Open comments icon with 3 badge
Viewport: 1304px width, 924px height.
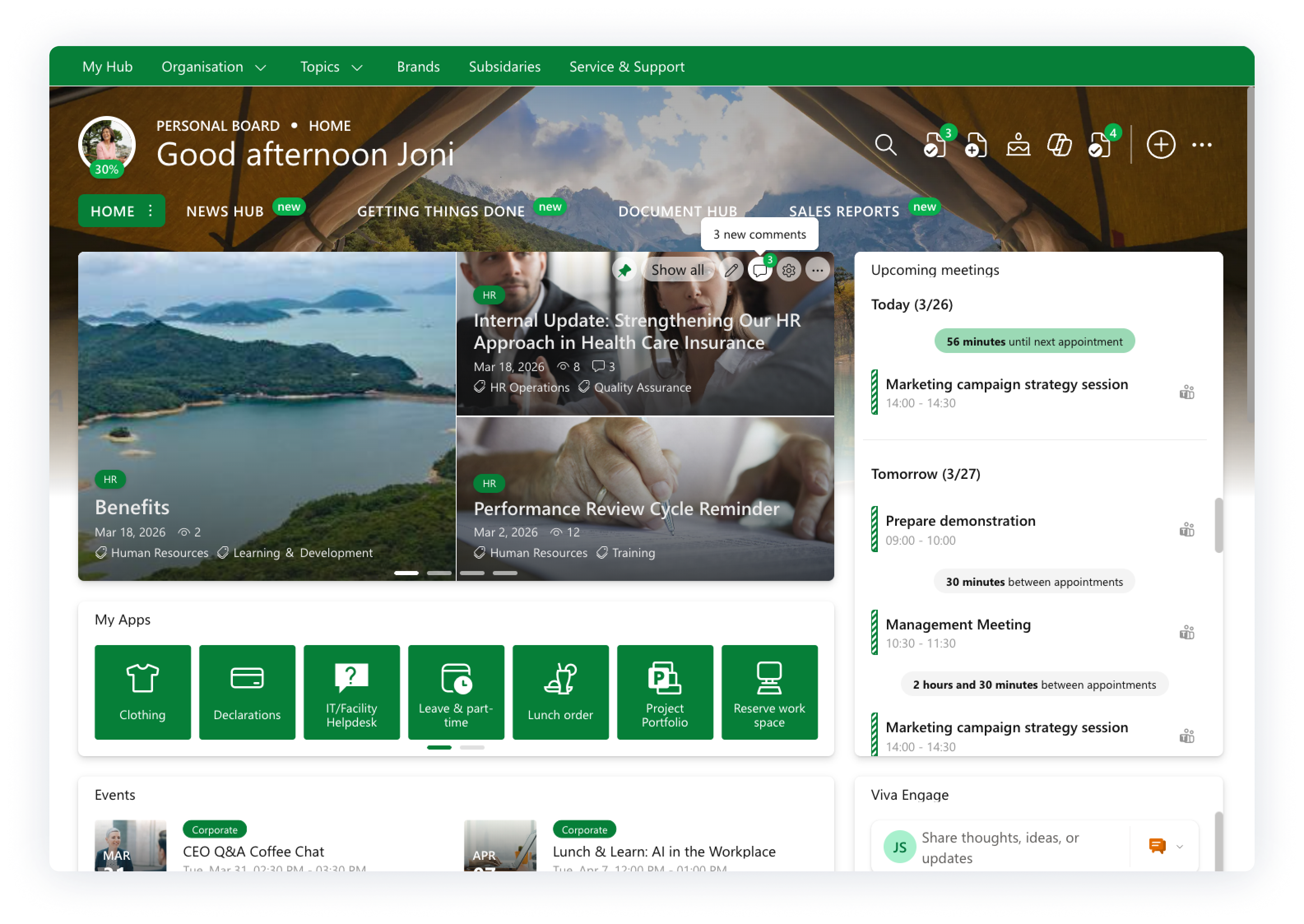[759, 270]
